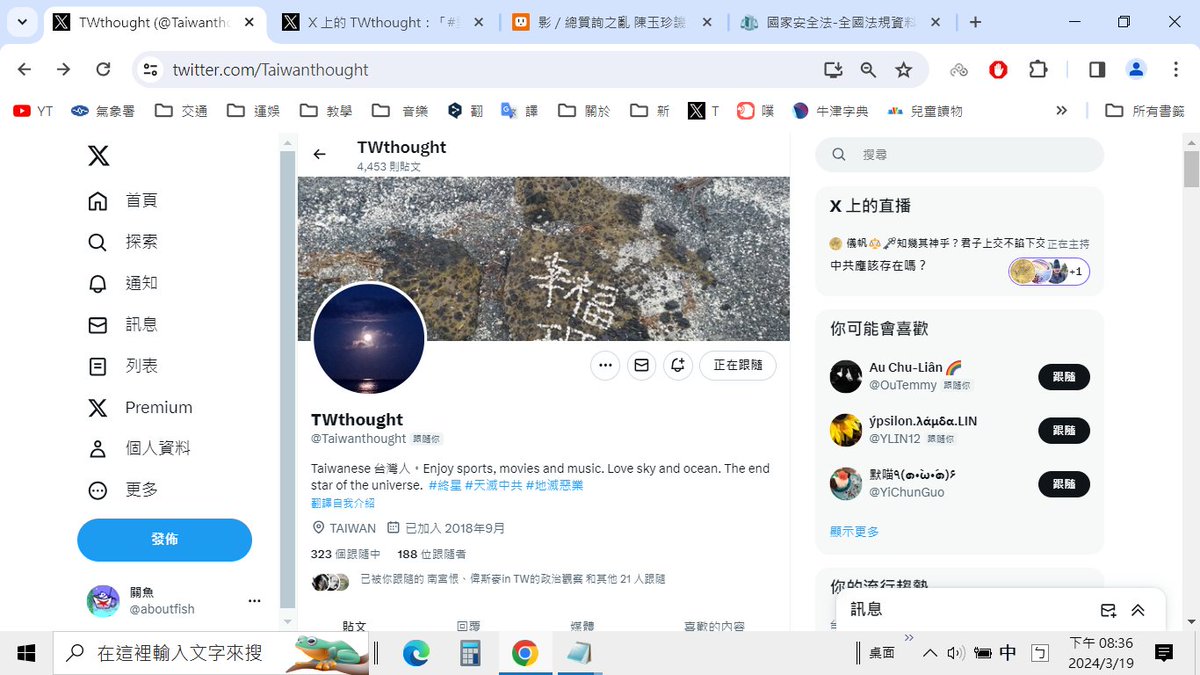Image resolution: width=1200 pixels, height=675 pixels.
Task: Expand hidden bookmarks with double chevron
Action: coord(1062,111)
